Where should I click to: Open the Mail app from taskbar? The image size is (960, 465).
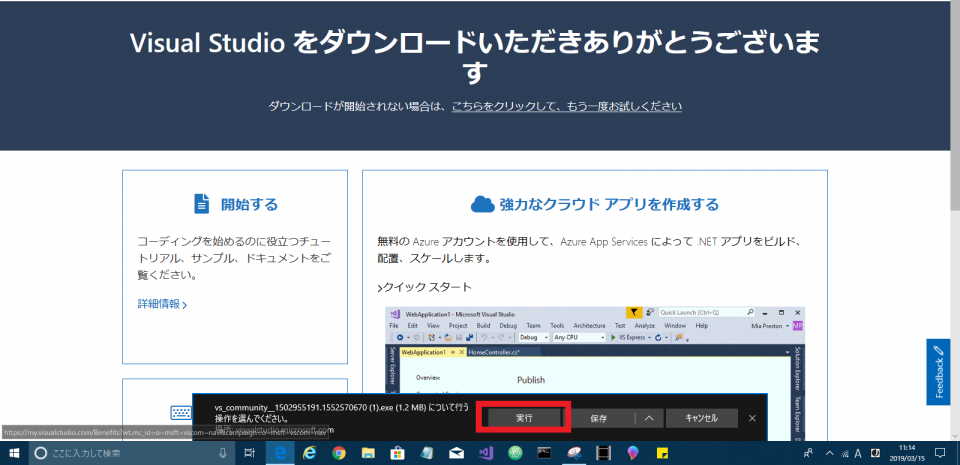456,453
